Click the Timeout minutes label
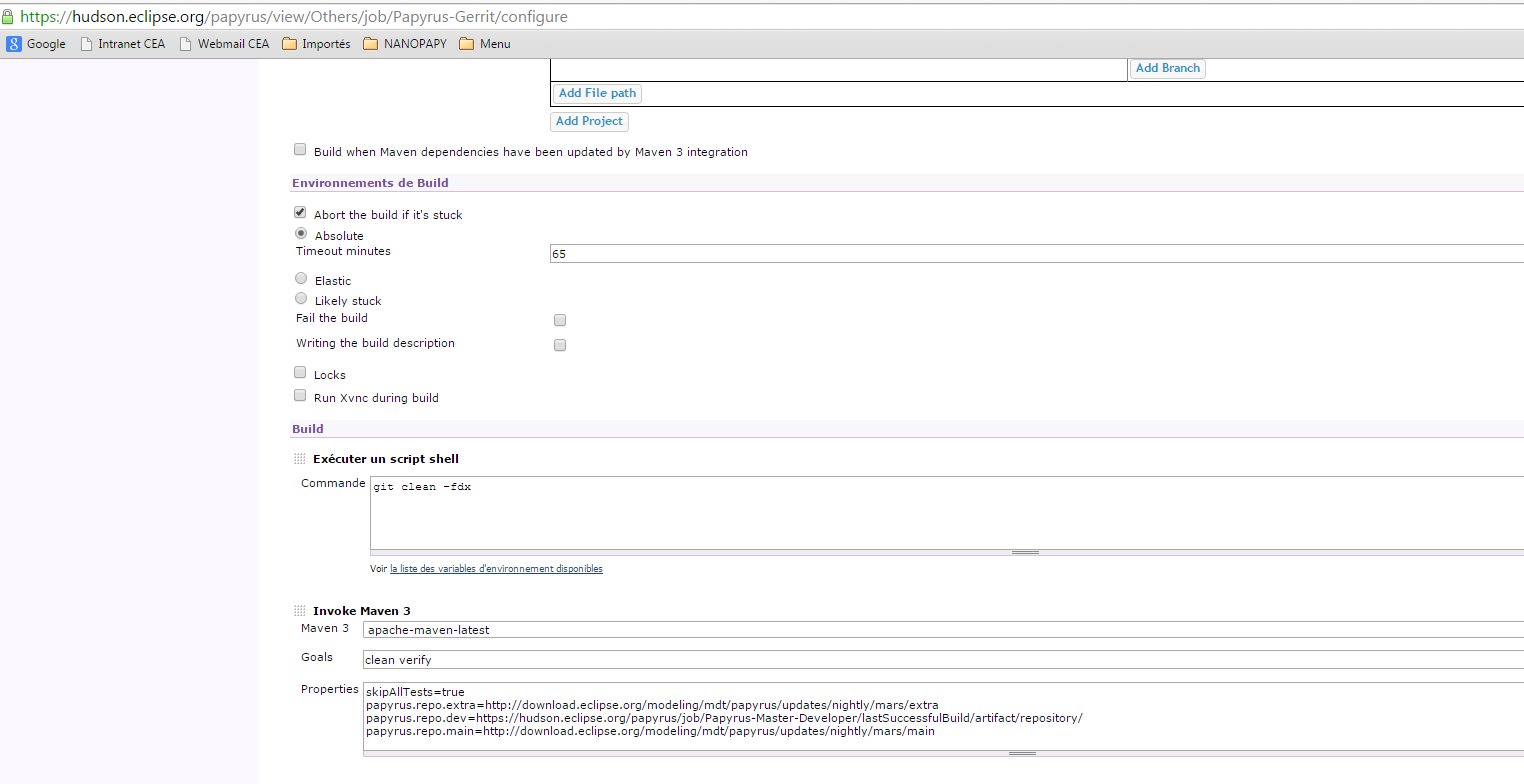The image size is (1524, 784). (x=343, y=251)
